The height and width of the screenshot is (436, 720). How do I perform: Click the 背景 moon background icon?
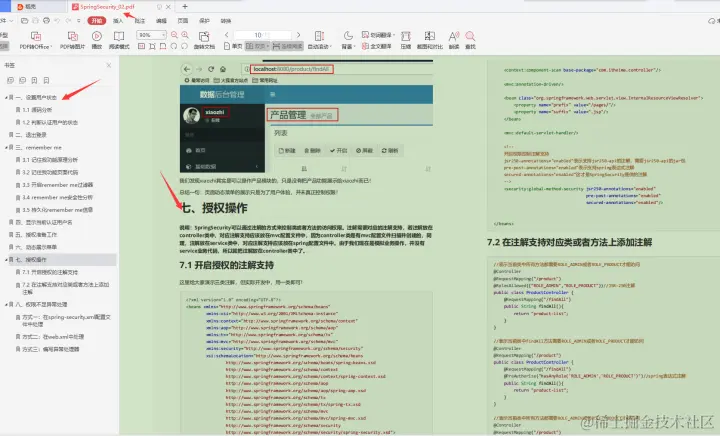pos(349,36)
